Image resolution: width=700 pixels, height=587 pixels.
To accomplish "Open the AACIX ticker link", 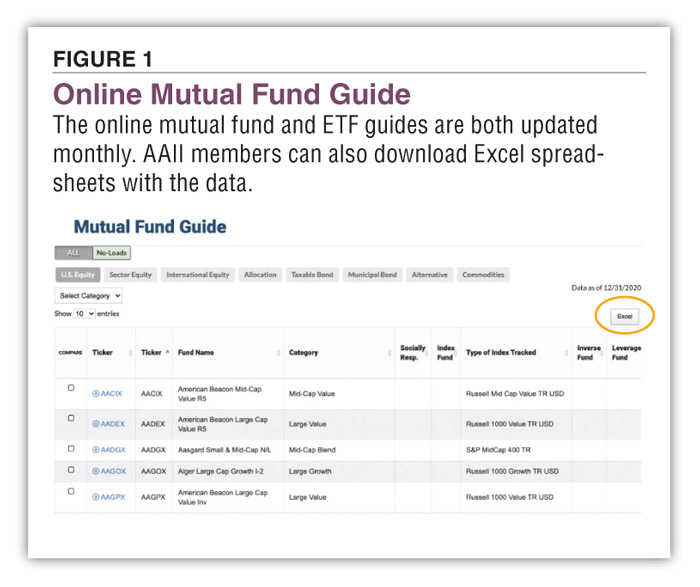I will (x=111, y=393).
